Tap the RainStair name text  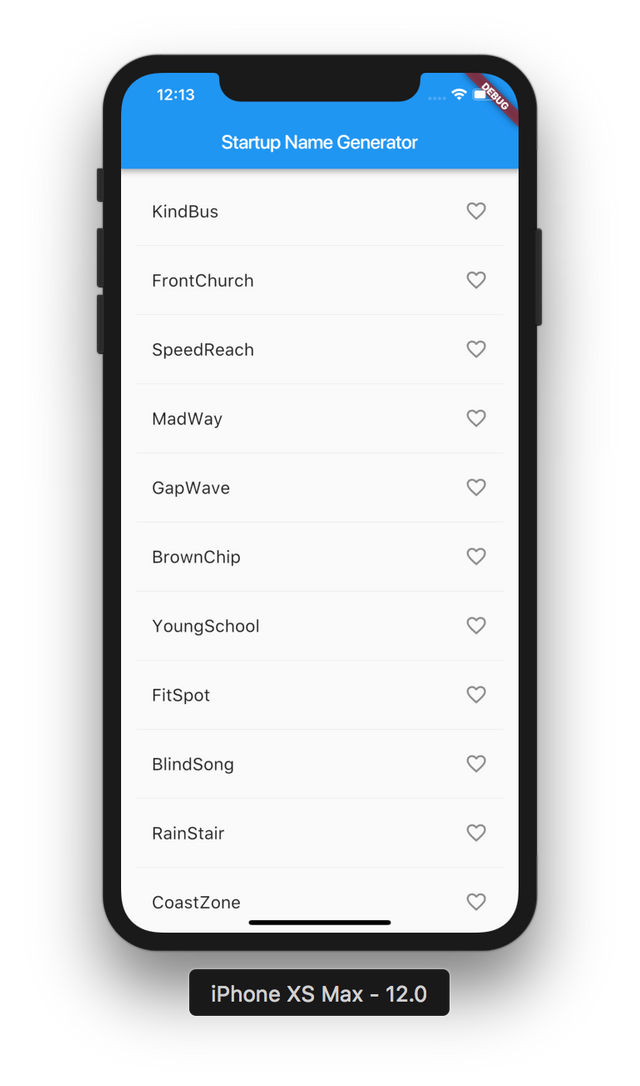tap(188, 833)
